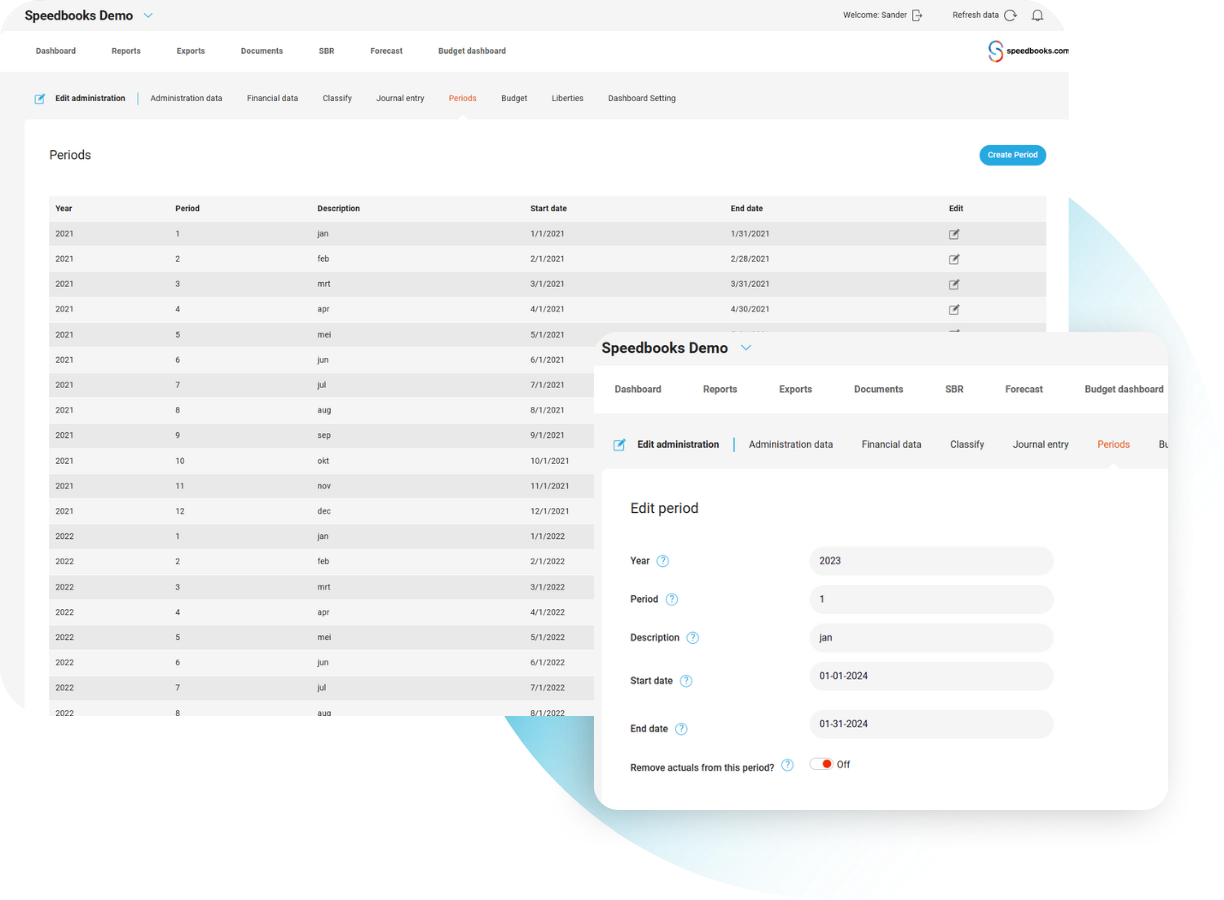
Task: Click the Year column header
Action: 64,209
